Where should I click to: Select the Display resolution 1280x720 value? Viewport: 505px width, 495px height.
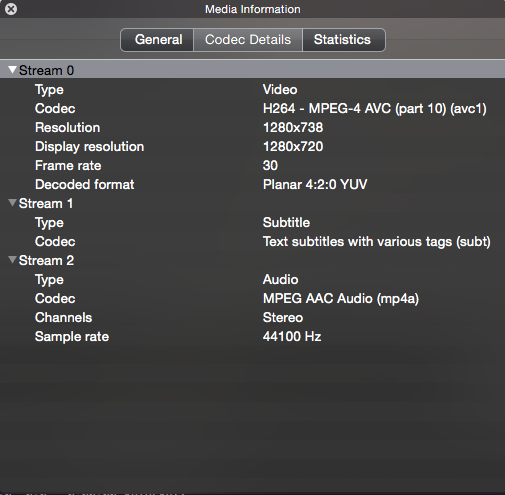coord(293,146)
